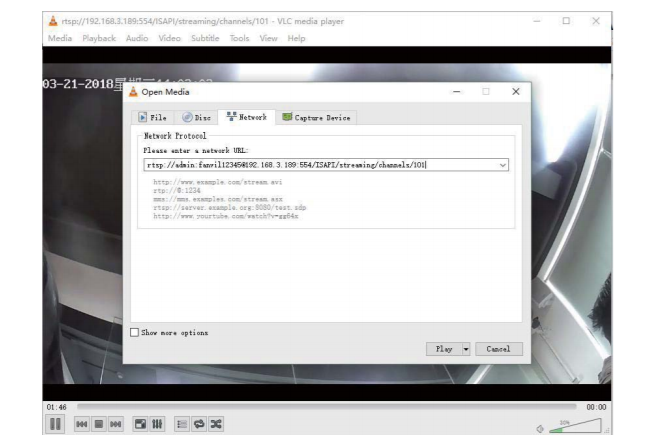This screenshot has height=443, width=655.
Task: Open the Subtitle menu
Action: pyautogui.click(x=205, y=38)
